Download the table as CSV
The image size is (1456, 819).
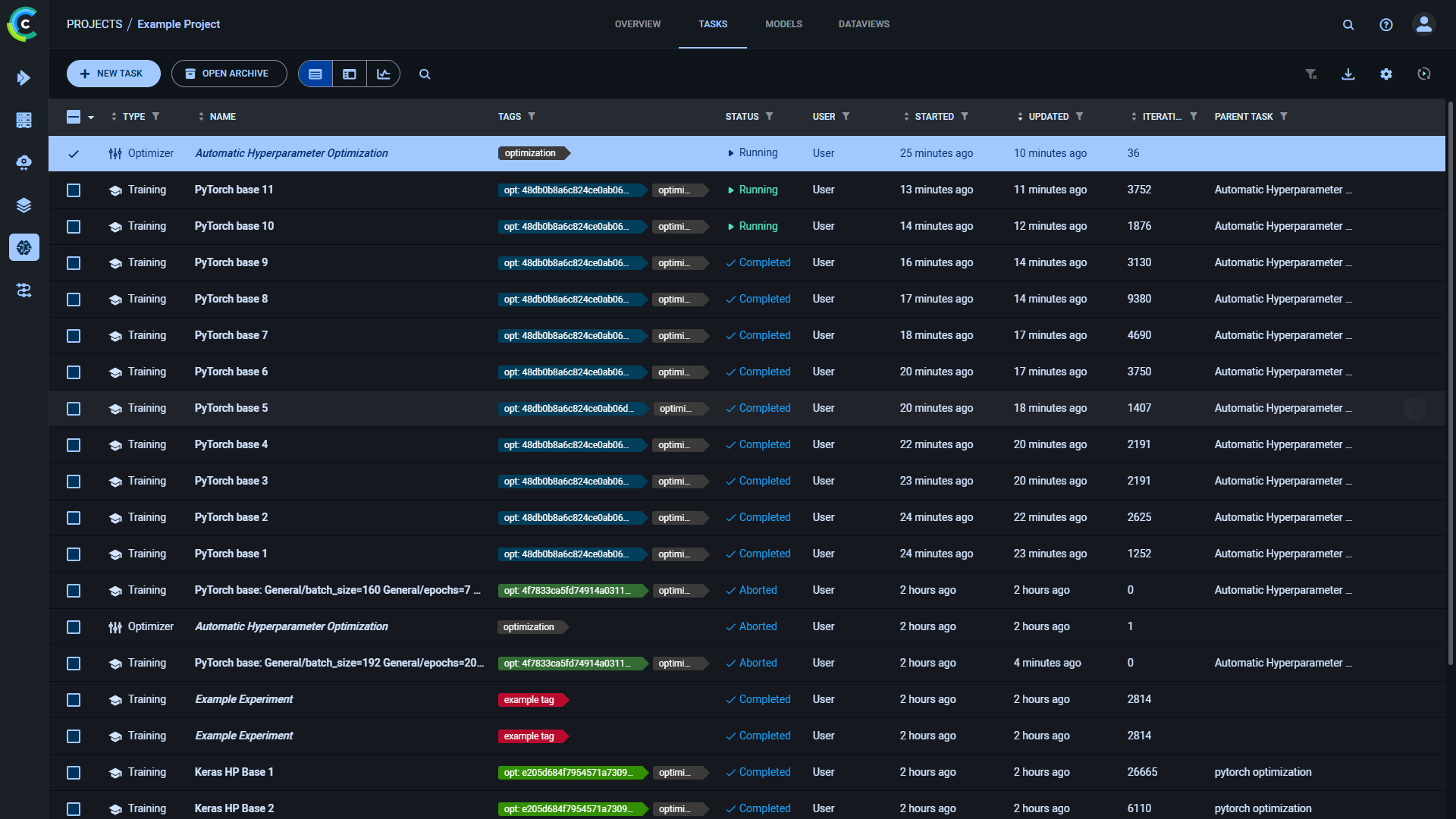point(1348,74)
